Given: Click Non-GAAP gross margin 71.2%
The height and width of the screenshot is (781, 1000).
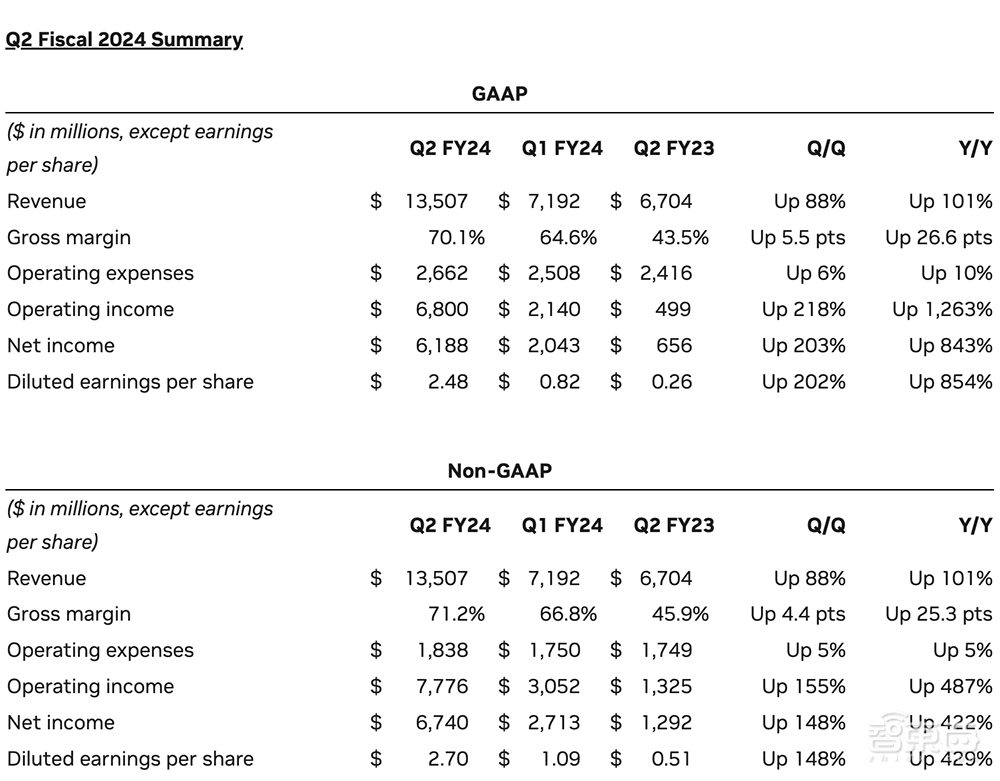Looking at the screenshot, I should pos(456,614).
